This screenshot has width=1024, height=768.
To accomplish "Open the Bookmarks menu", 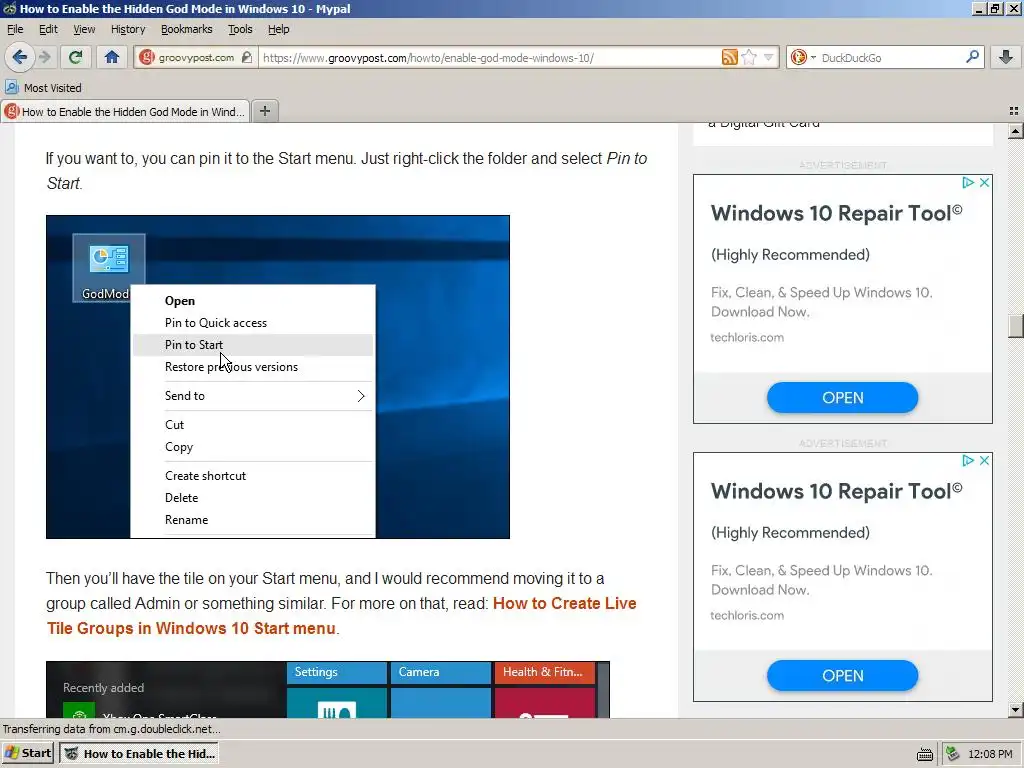I will point(187,29).
